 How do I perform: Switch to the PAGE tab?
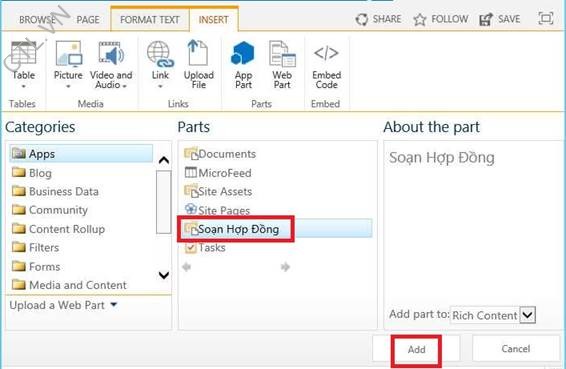[x=88, y=19]
